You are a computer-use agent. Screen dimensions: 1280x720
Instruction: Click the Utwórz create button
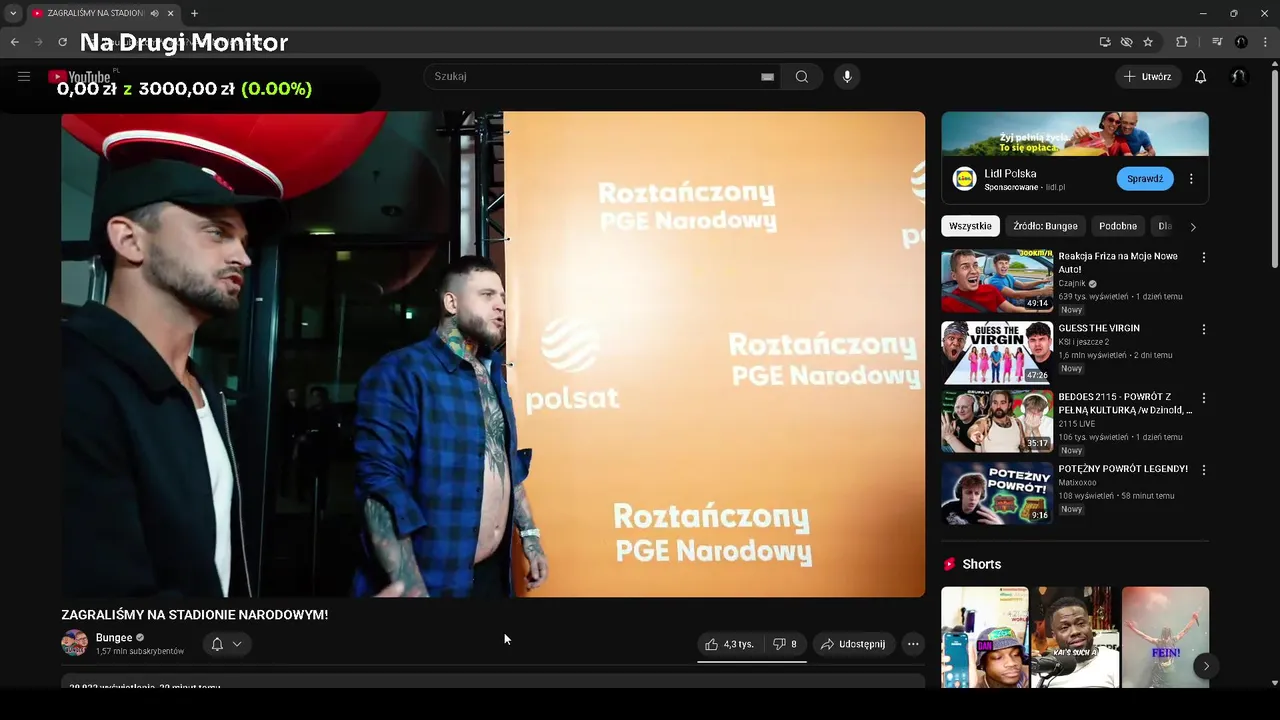(x=1148, y=77)
